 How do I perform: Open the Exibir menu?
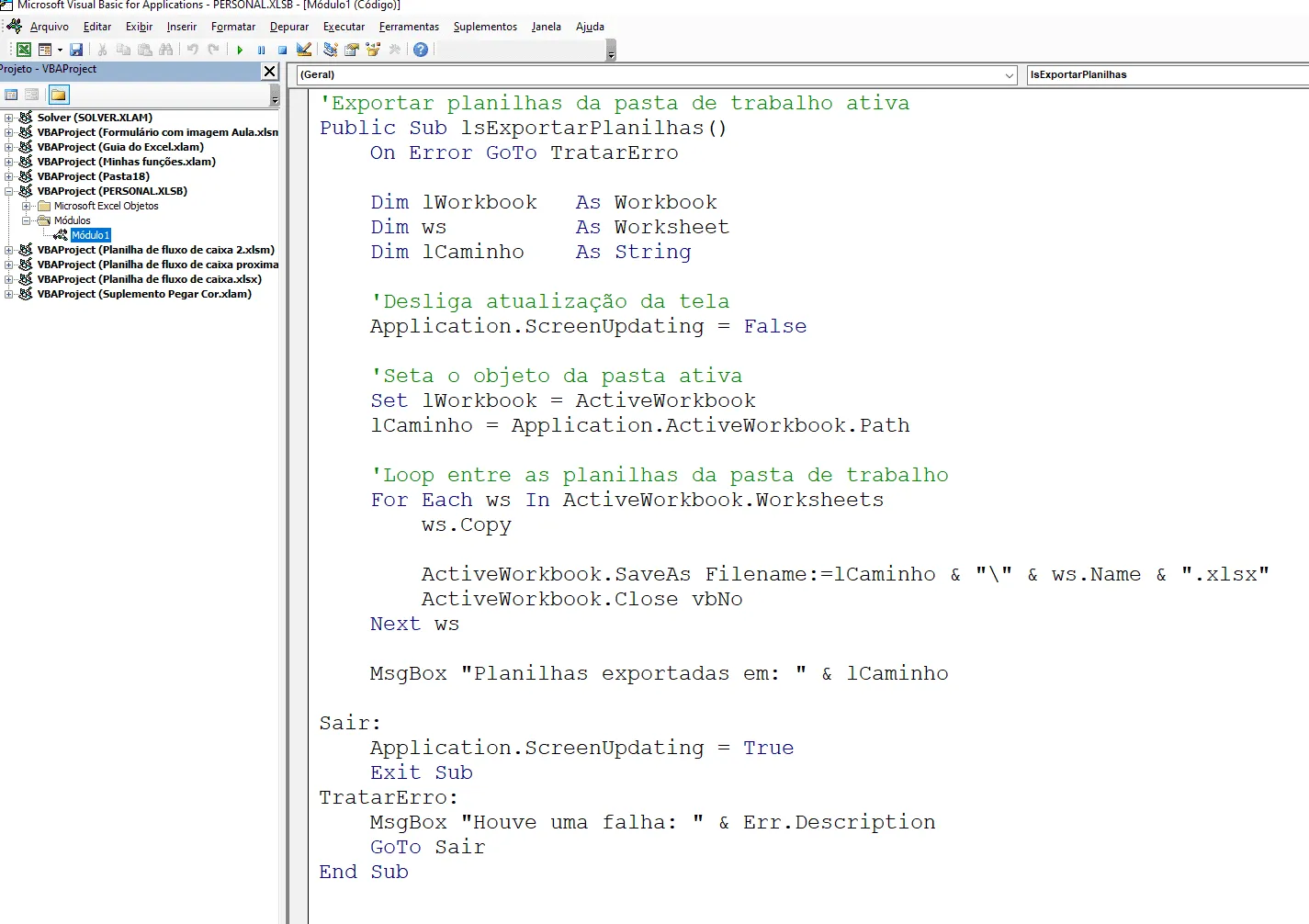(x=139, y=27)
